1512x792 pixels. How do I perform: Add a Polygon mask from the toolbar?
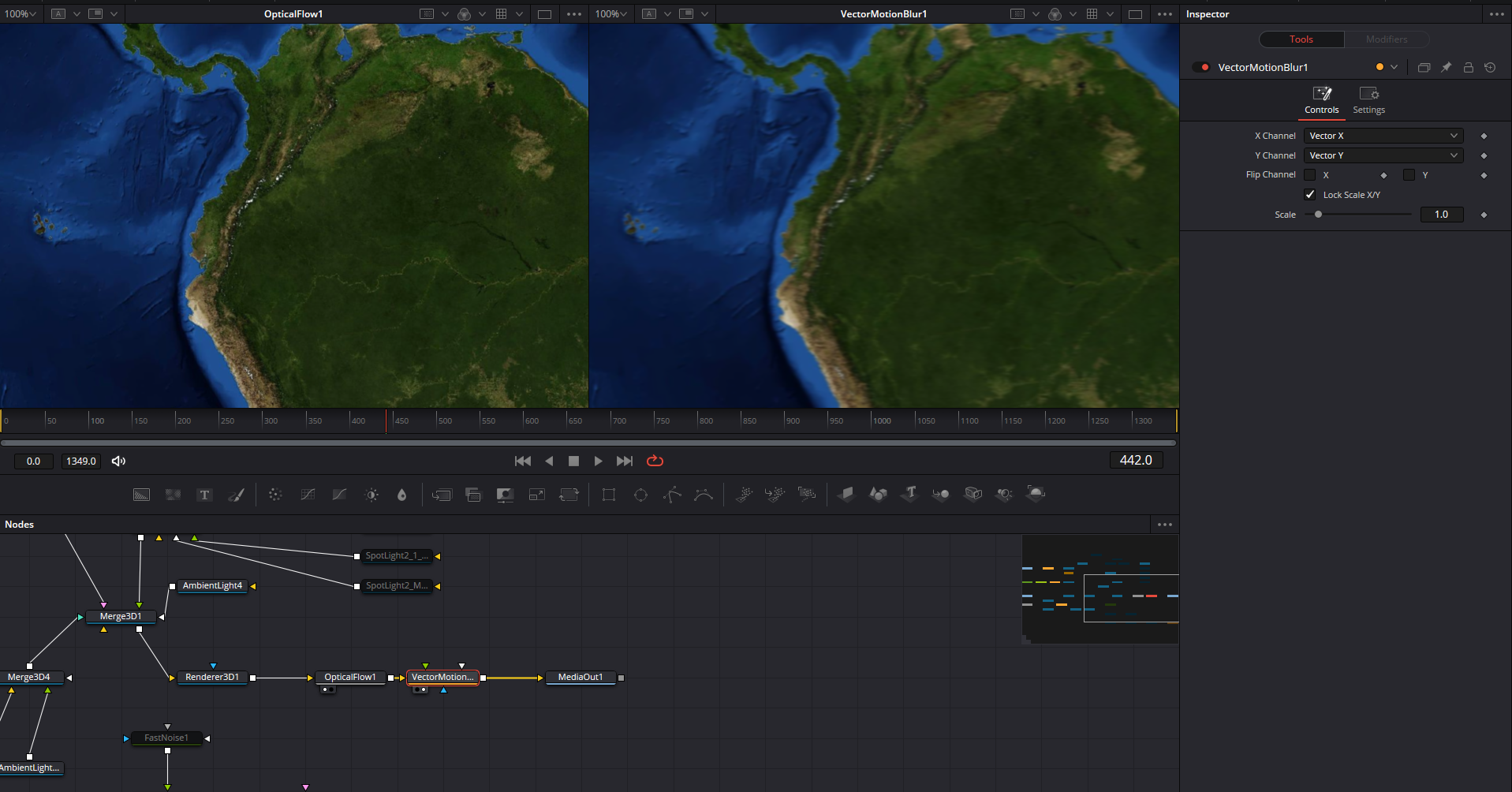pos(672,495)
